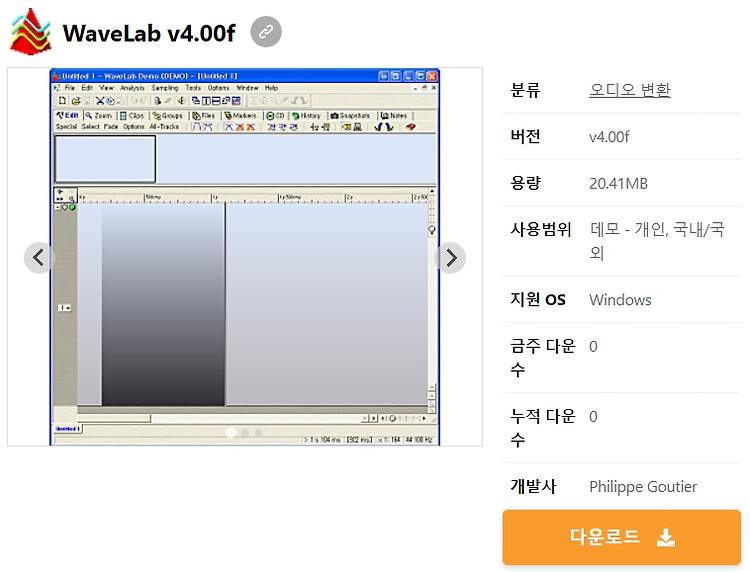Open the Analysis menu in the WaveLab screenshot
Screen dimensions: 750x572
(132, 88)
